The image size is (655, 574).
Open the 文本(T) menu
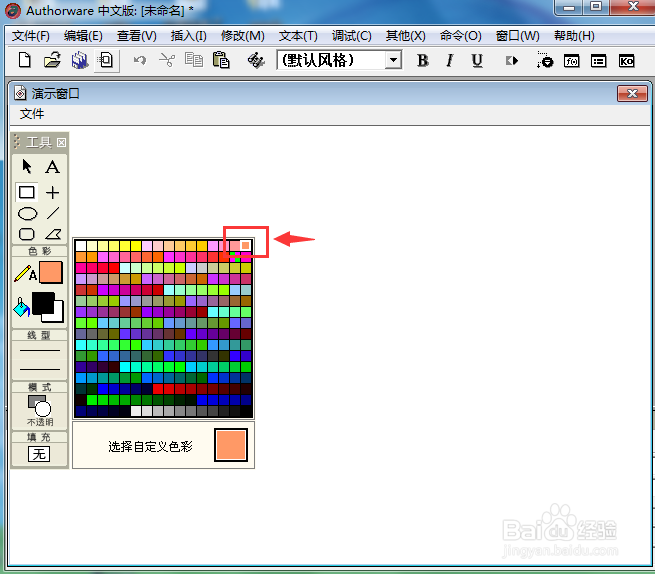point(298,36)
